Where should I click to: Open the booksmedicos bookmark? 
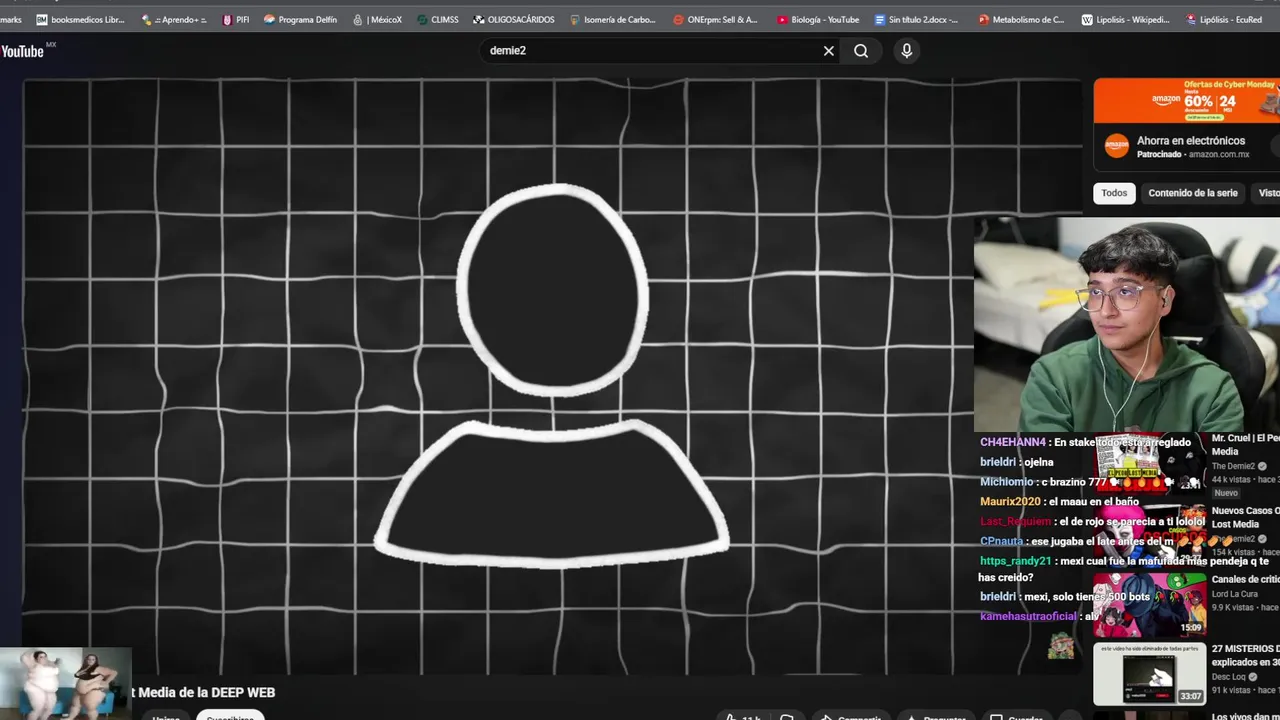point(80,19)
